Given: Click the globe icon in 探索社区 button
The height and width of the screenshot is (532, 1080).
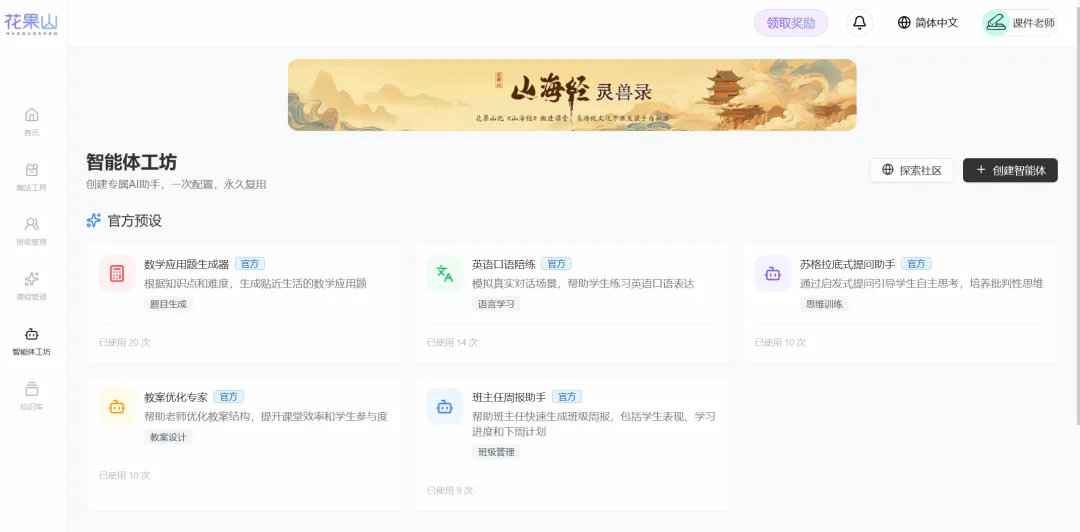Looking at the screenshot, I should [888, 170].
